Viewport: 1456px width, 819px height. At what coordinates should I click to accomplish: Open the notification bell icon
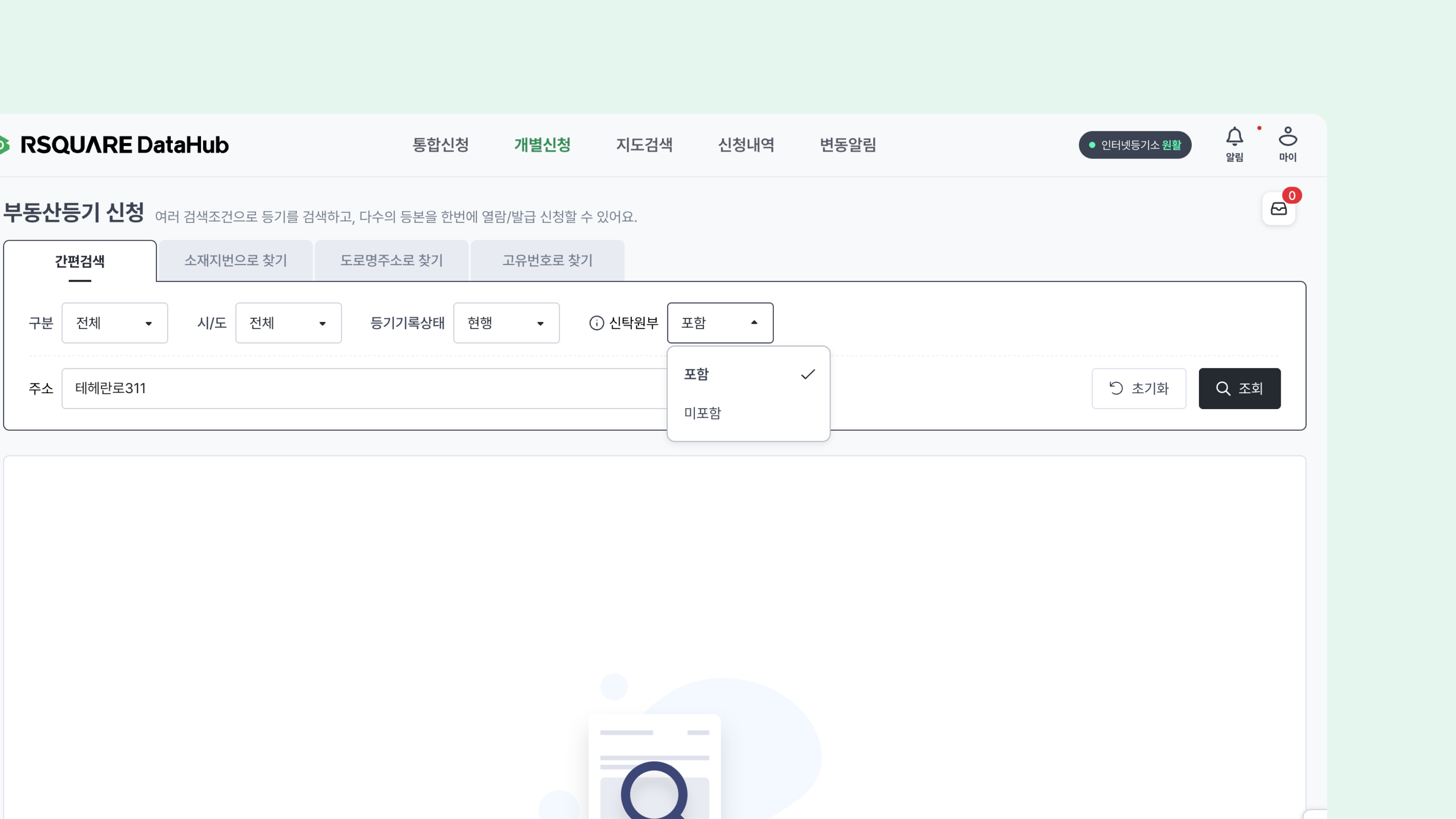[x=1235, y=137]
